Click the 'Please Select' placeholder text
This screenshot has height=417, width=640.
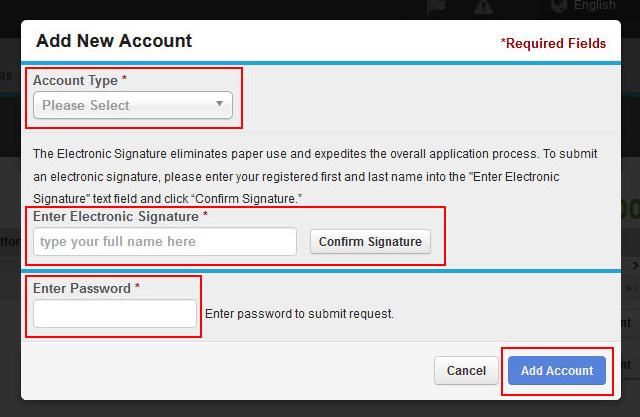click(86, 105)
